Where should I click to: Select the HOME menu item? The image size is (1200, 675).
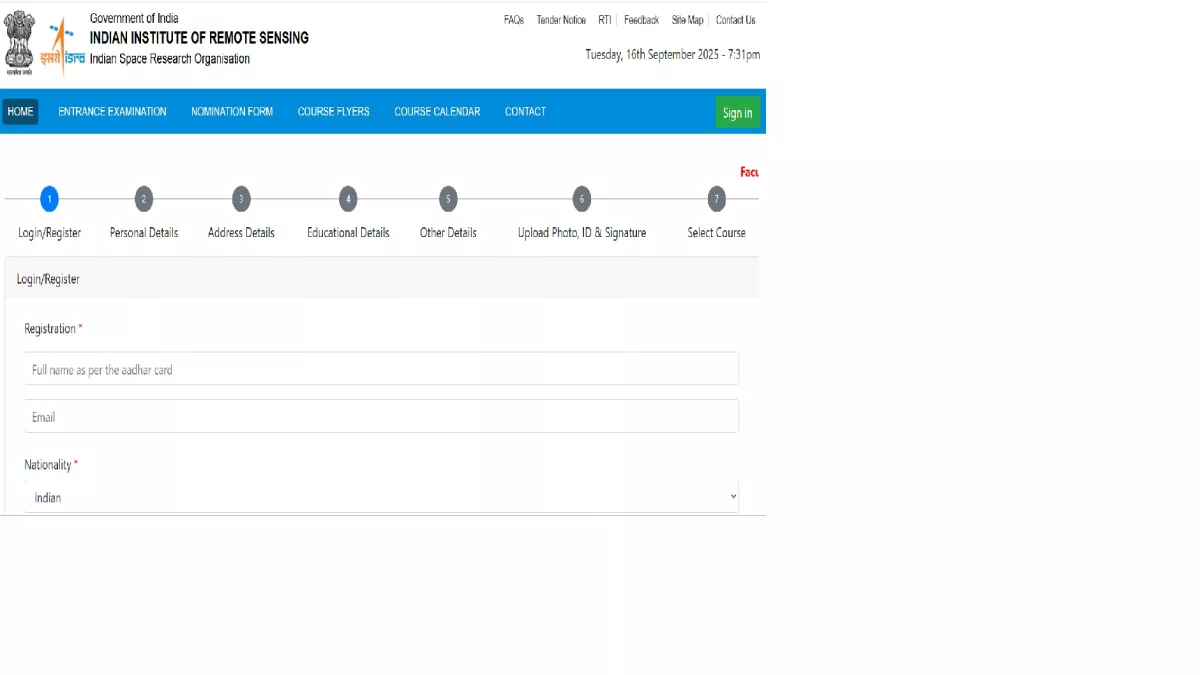[x=20, y=111]
